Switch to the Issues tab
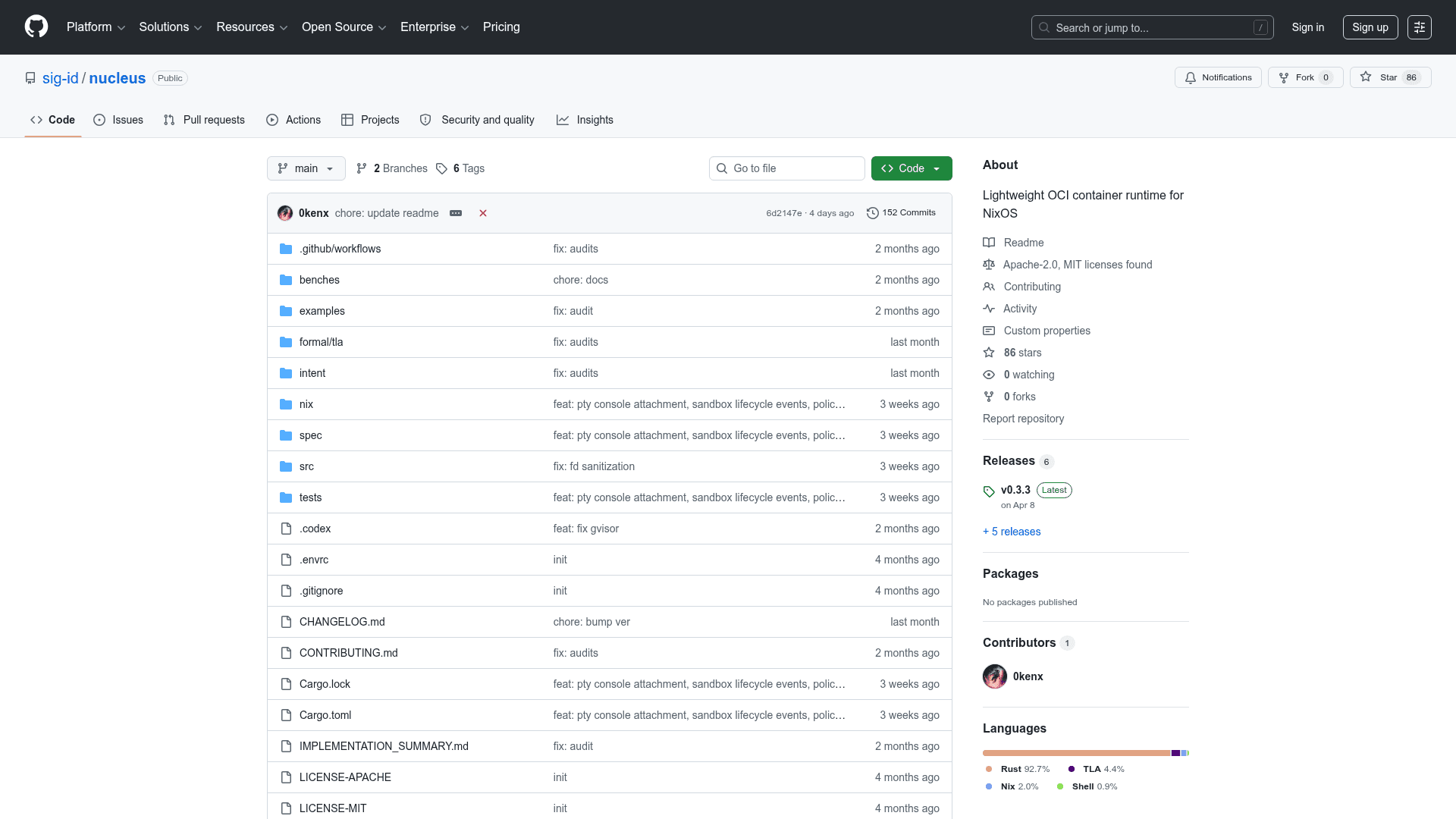1456x819 pixels. tap(118, 120)
